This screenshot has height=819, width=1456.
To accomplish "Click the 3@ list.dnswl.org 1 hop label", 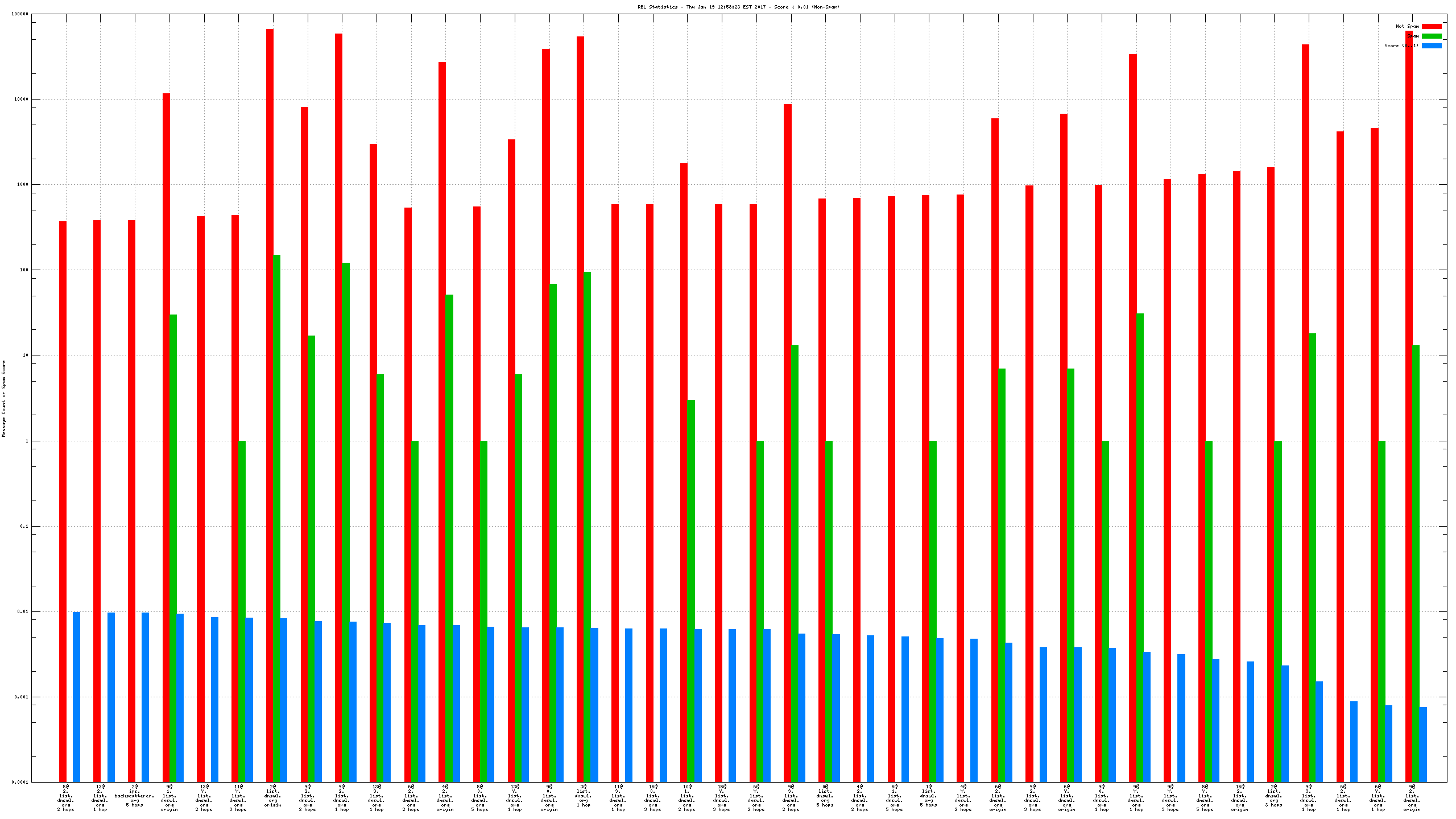I will [x=584, y=796].
